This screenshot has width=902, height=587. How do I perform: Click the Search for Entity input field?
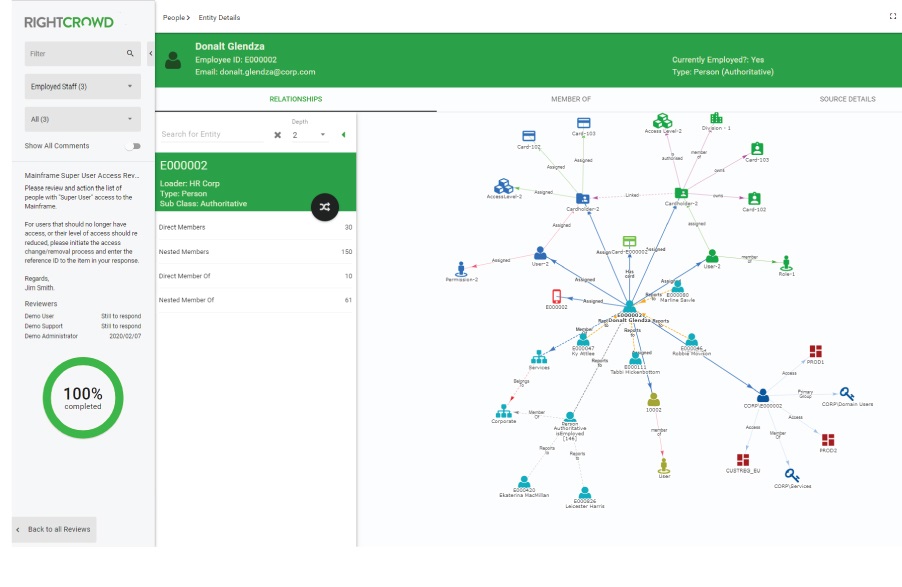pos(205,133)
